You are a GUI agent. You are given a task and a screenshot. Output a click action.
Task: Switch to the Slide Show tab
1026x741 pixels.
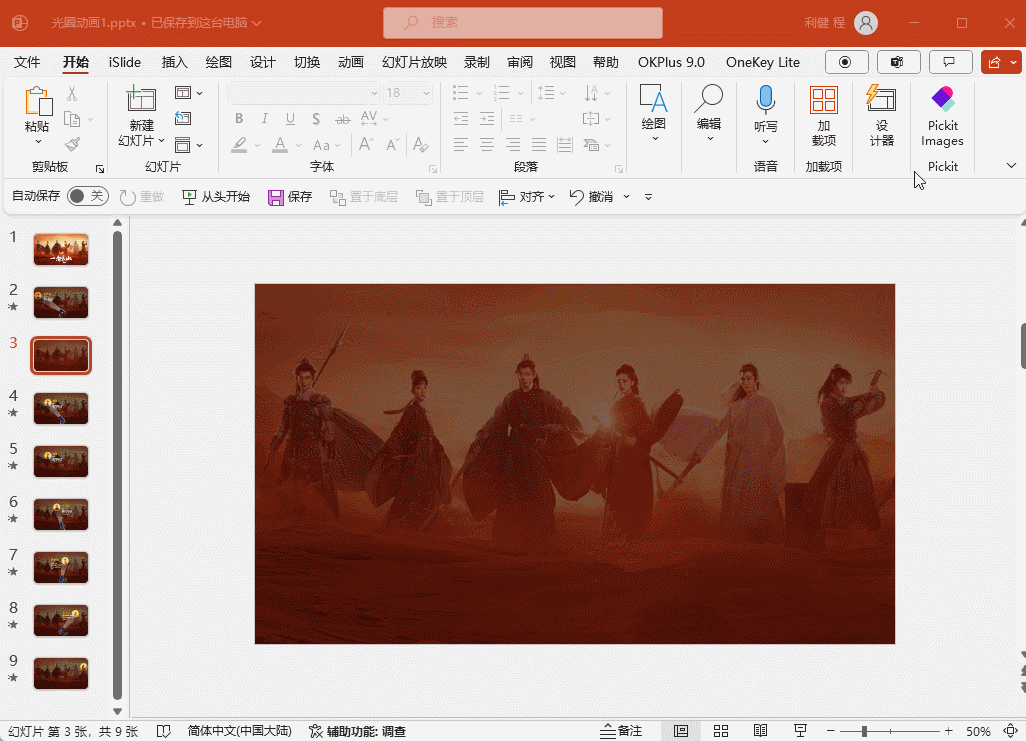tap(414, 62)
